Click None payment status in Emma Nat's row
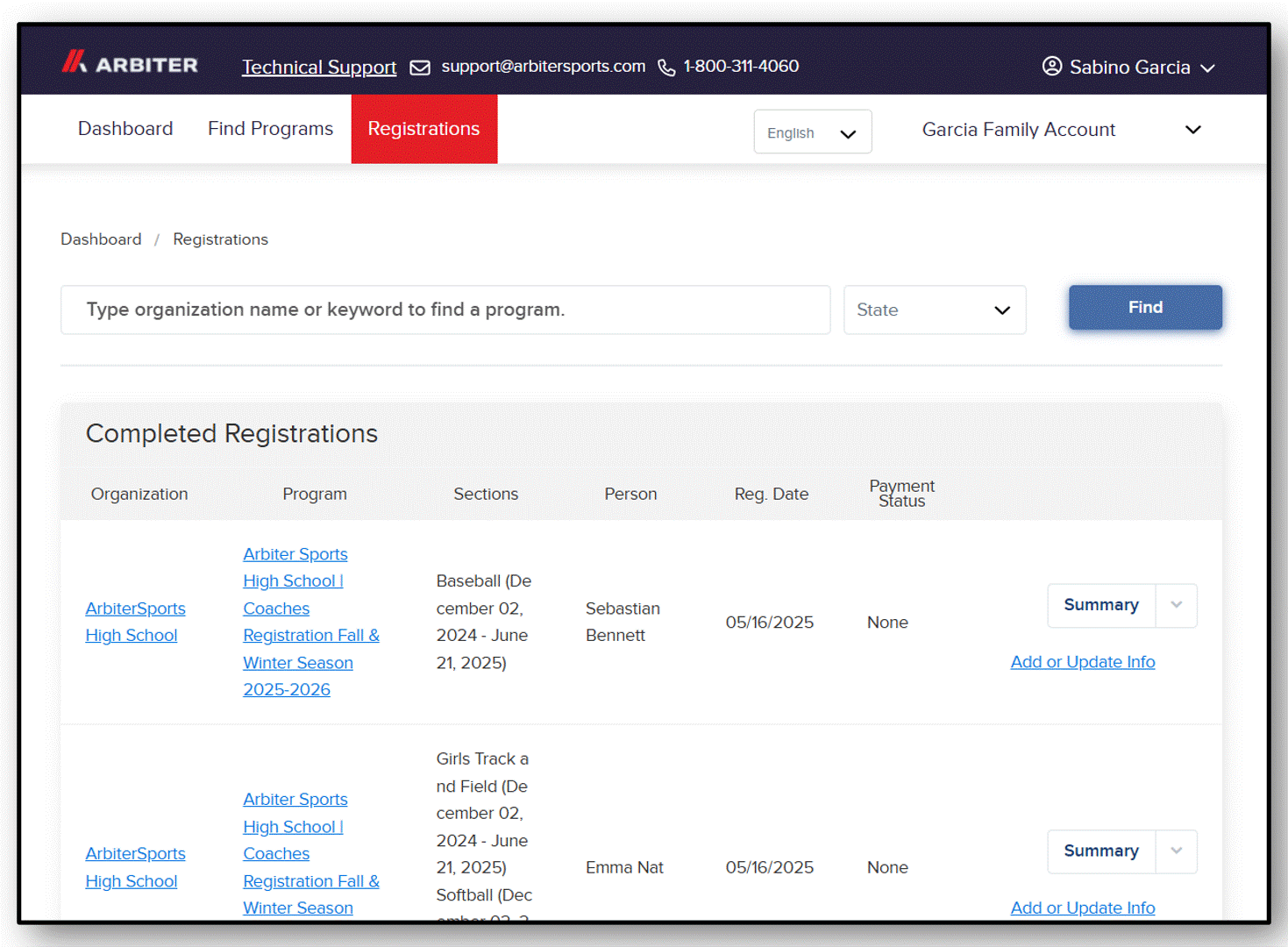 coord(887,867)
